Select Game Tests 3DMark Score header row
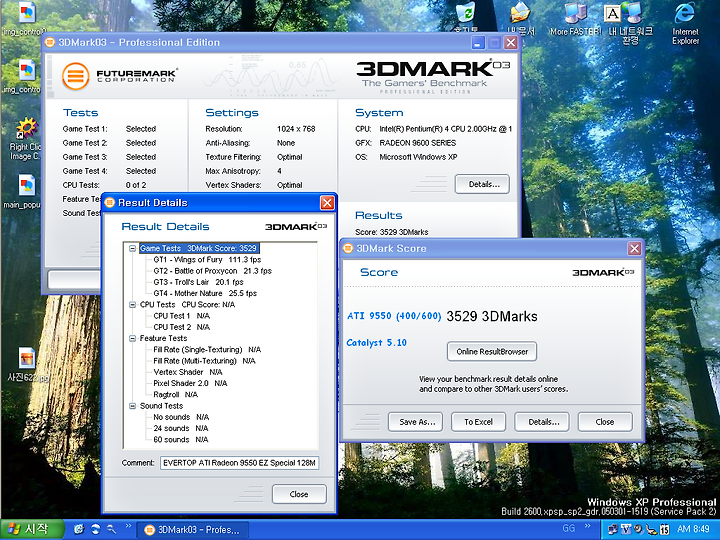This screenshot has height=540, width=720. click(x=198, y=248)
